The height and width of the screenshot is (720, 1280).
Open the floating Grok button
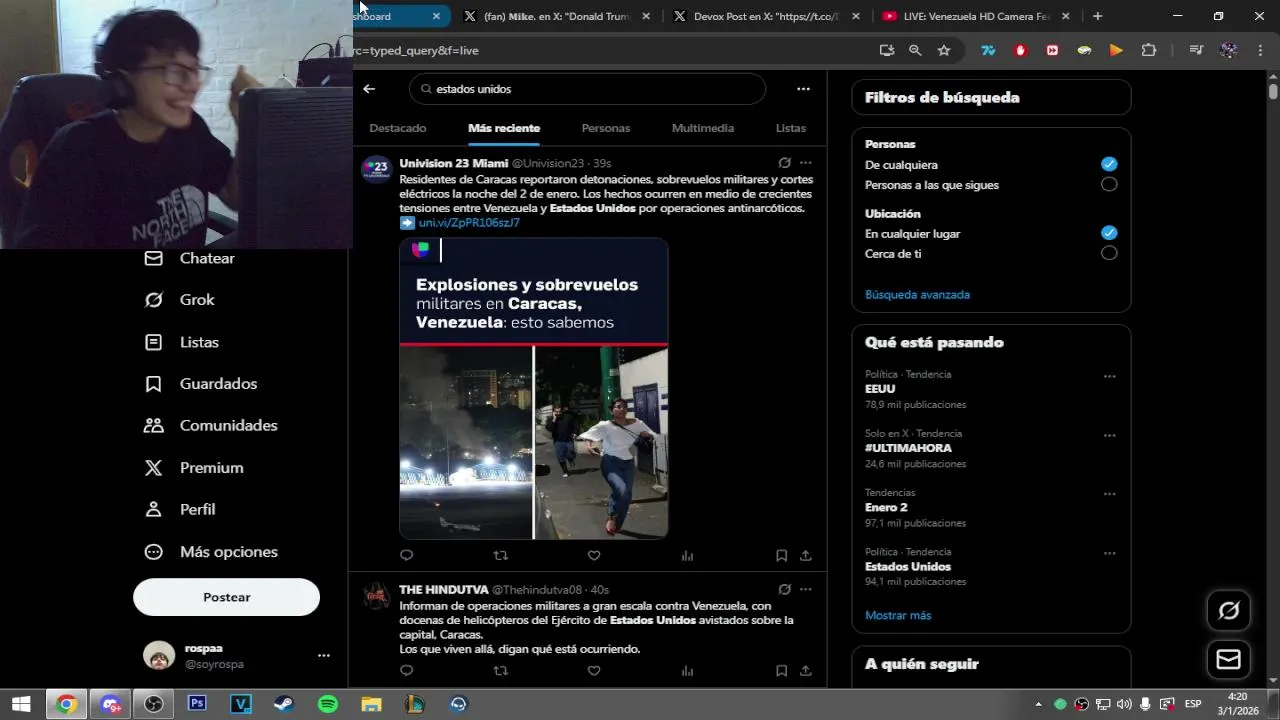(x=1229, y=610)
